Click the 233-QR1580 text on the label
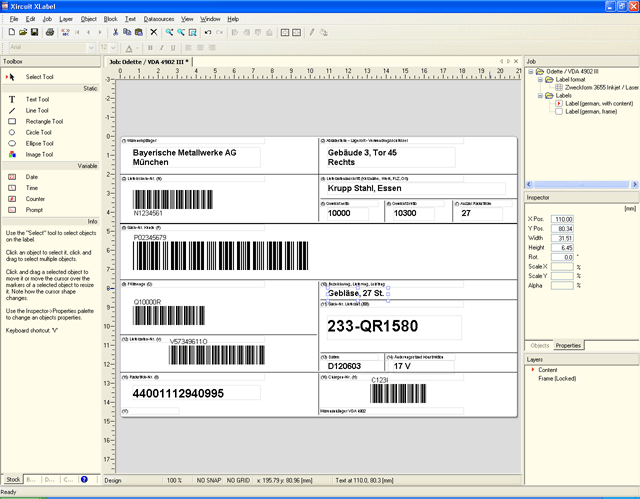The image size is (640, 499). pyautogui.click(x=373, y=326)
